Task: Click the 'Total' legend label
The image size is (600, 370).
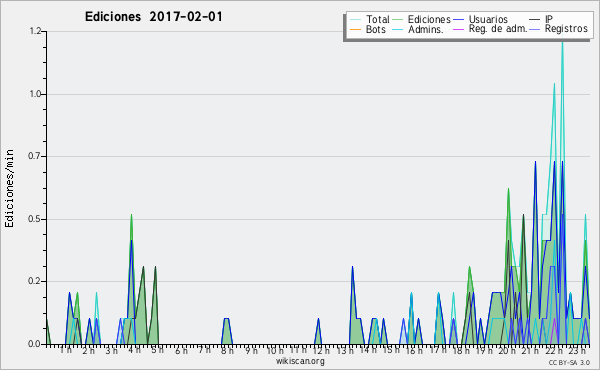Action: point(378,19)
